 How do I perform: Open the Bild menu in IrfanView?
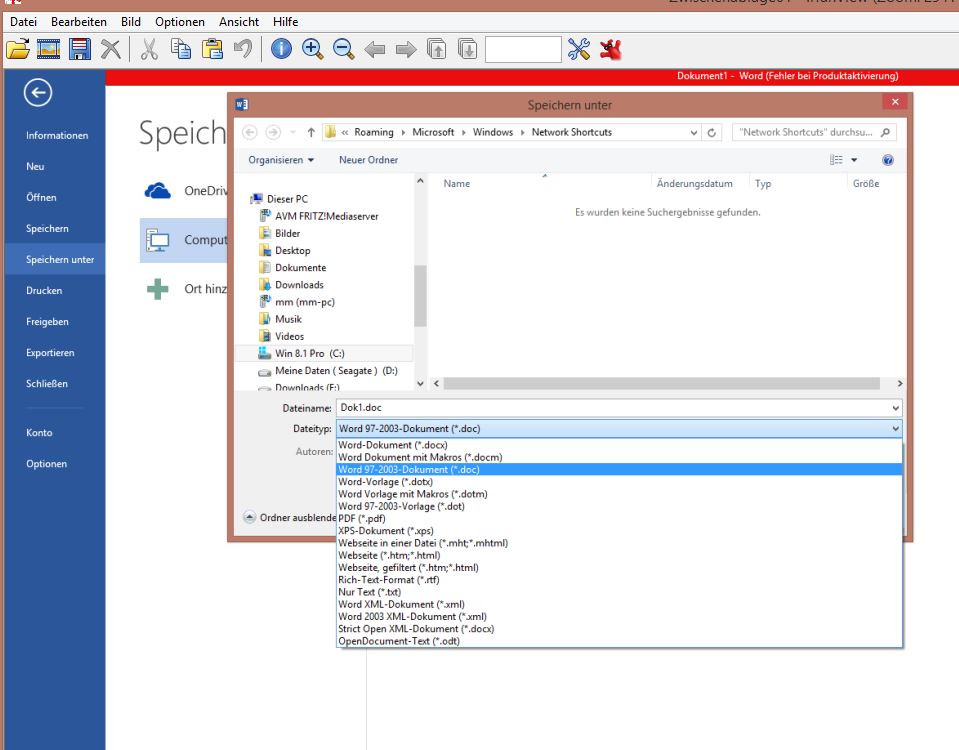pyautogui.click(x=131, y=21)
